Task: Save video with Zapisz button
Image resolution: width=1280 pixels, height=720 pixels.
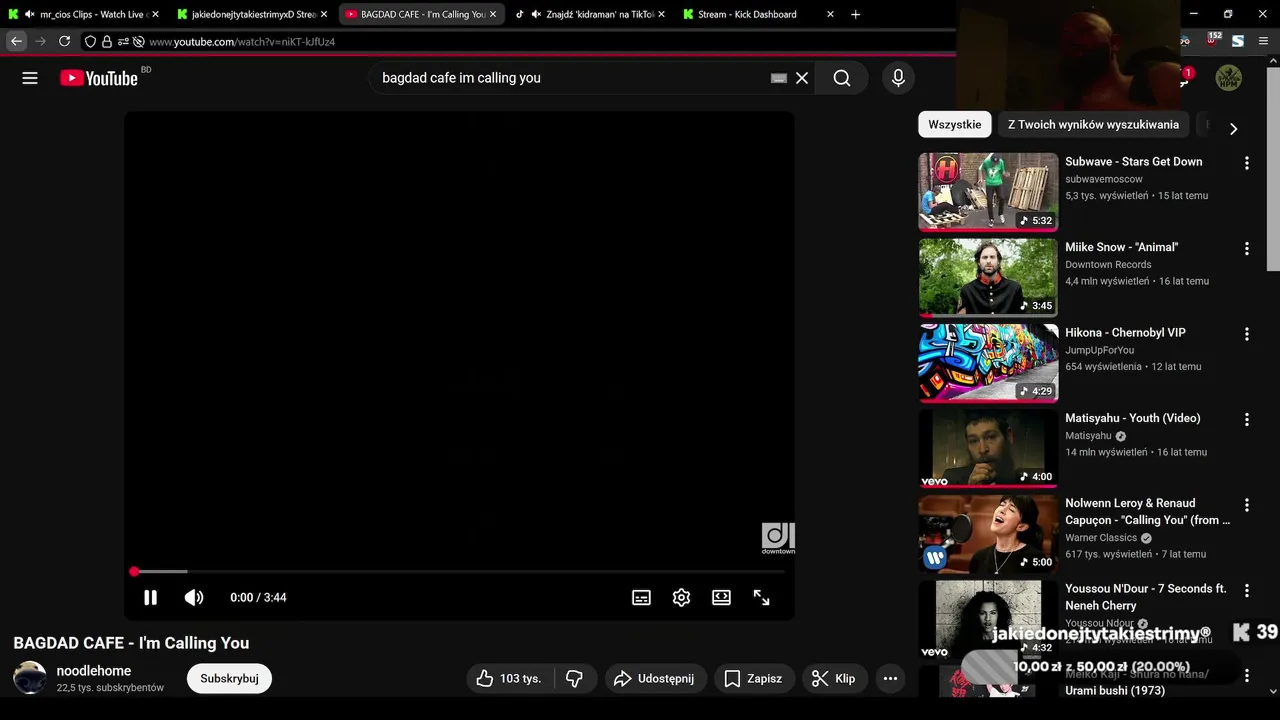Action: click(x=753, y=678)
